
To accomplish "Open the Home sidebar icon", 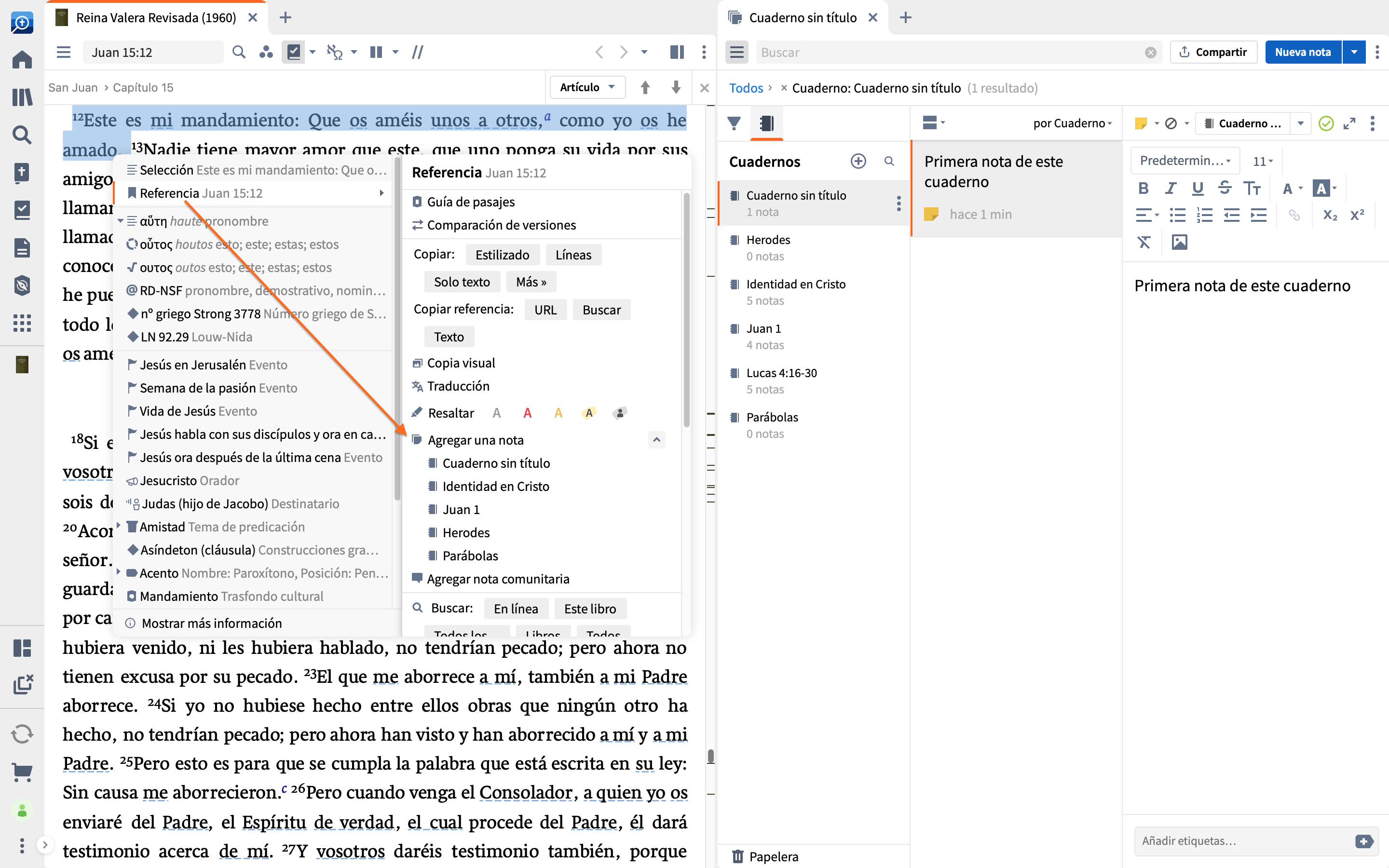I will pos(22,59).
